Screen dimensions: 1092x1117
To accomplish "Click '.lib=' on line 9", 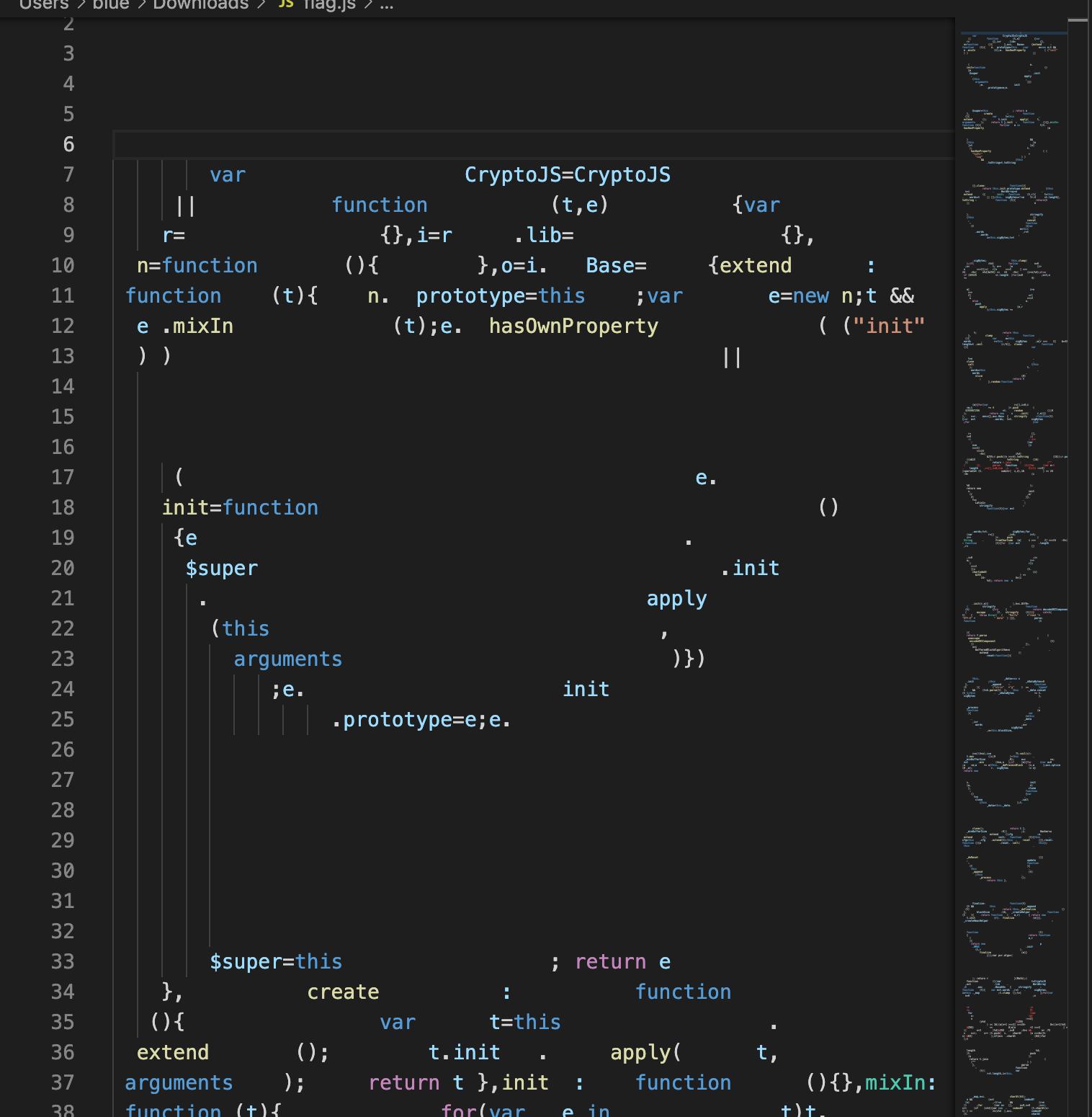I will tap(544, 236).
